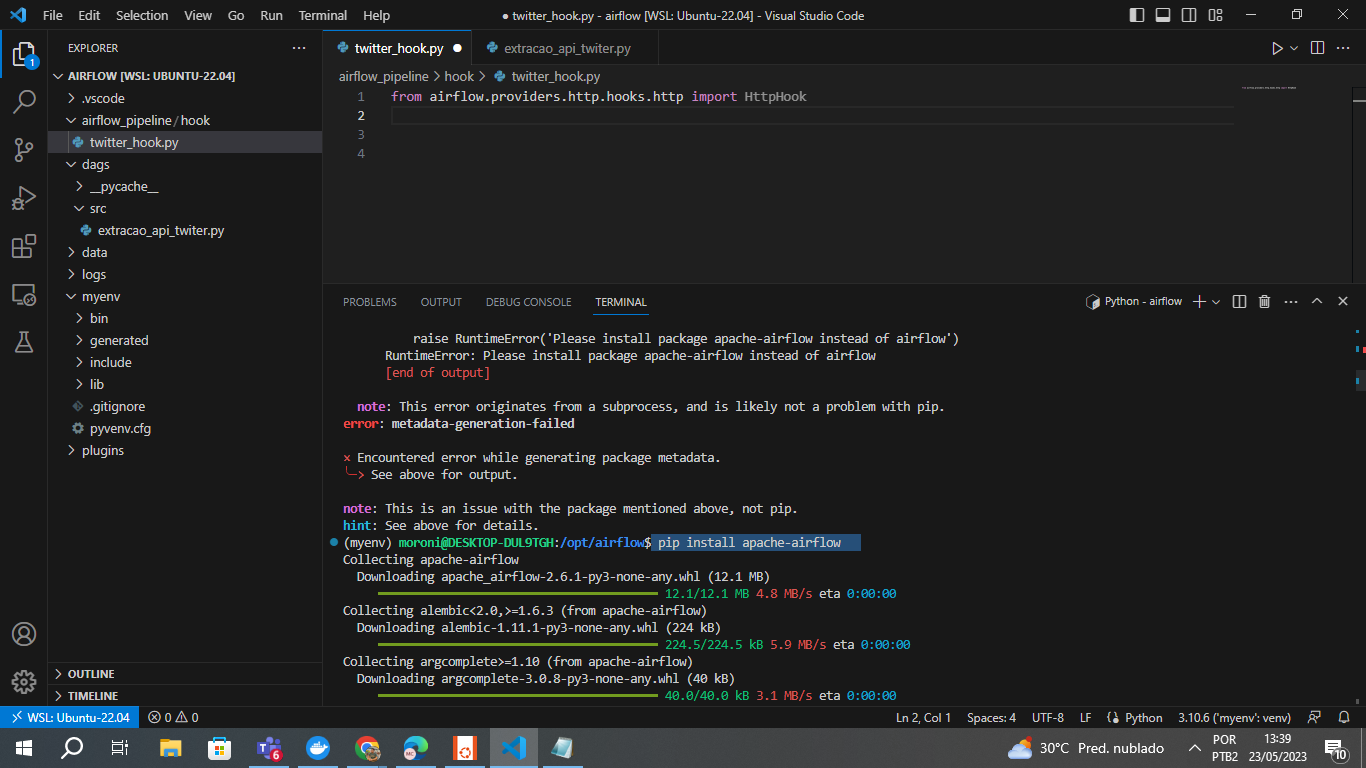Collapse the myenv folder
Screen dimensions: 1366x768
coord(185,296)
